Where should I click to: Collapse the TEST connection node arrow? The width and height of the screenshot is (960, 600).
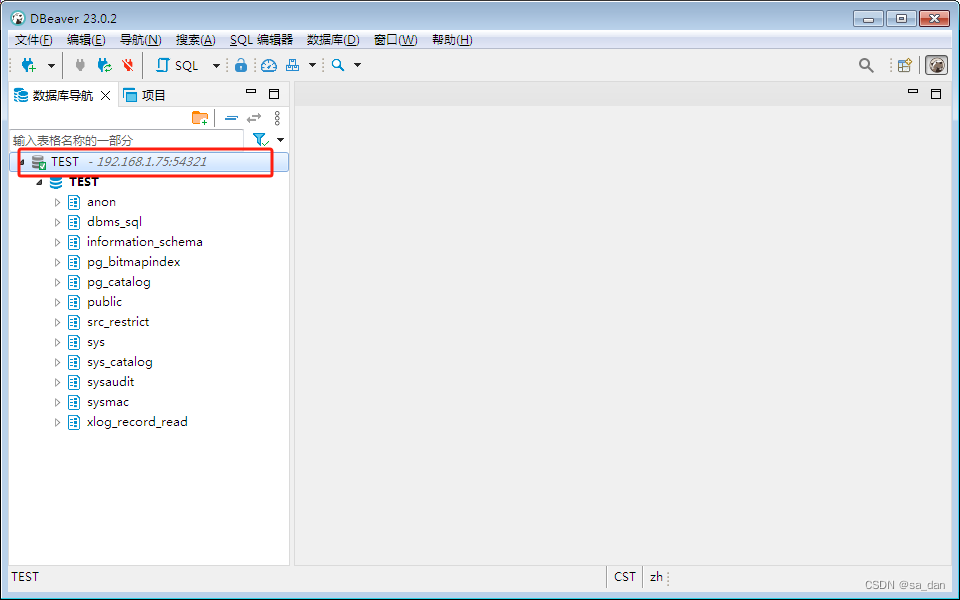23,162
